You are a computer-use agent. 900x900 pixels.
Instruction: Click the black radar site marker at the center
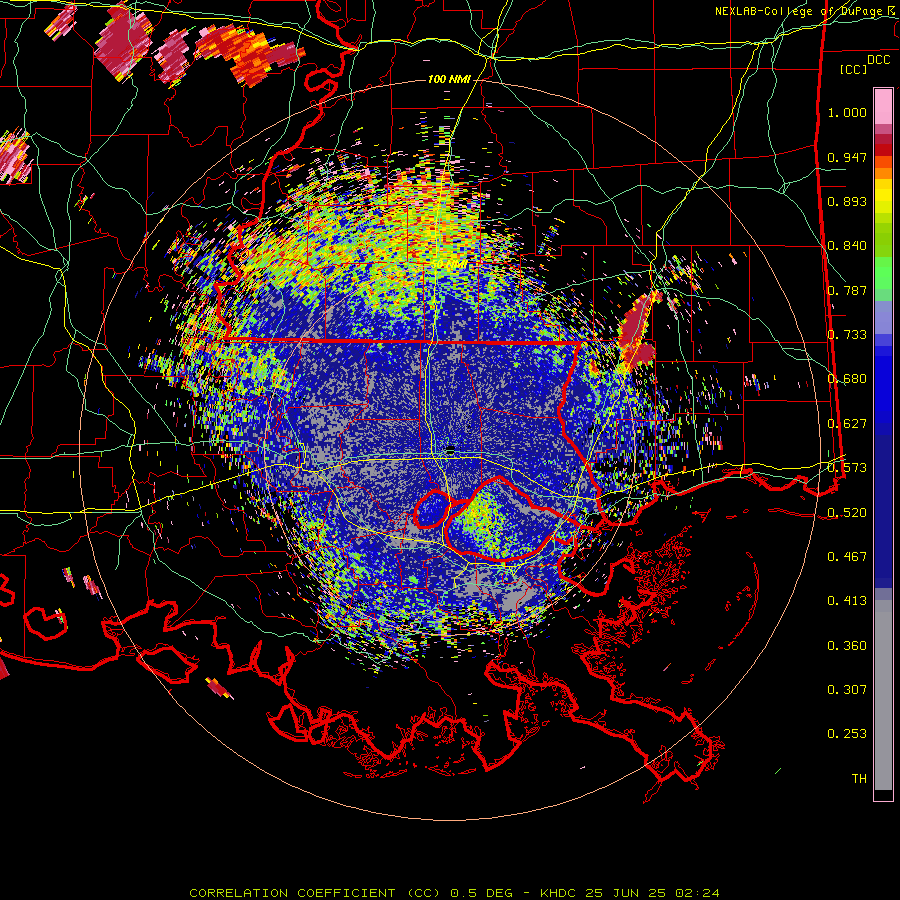point(451,449)
